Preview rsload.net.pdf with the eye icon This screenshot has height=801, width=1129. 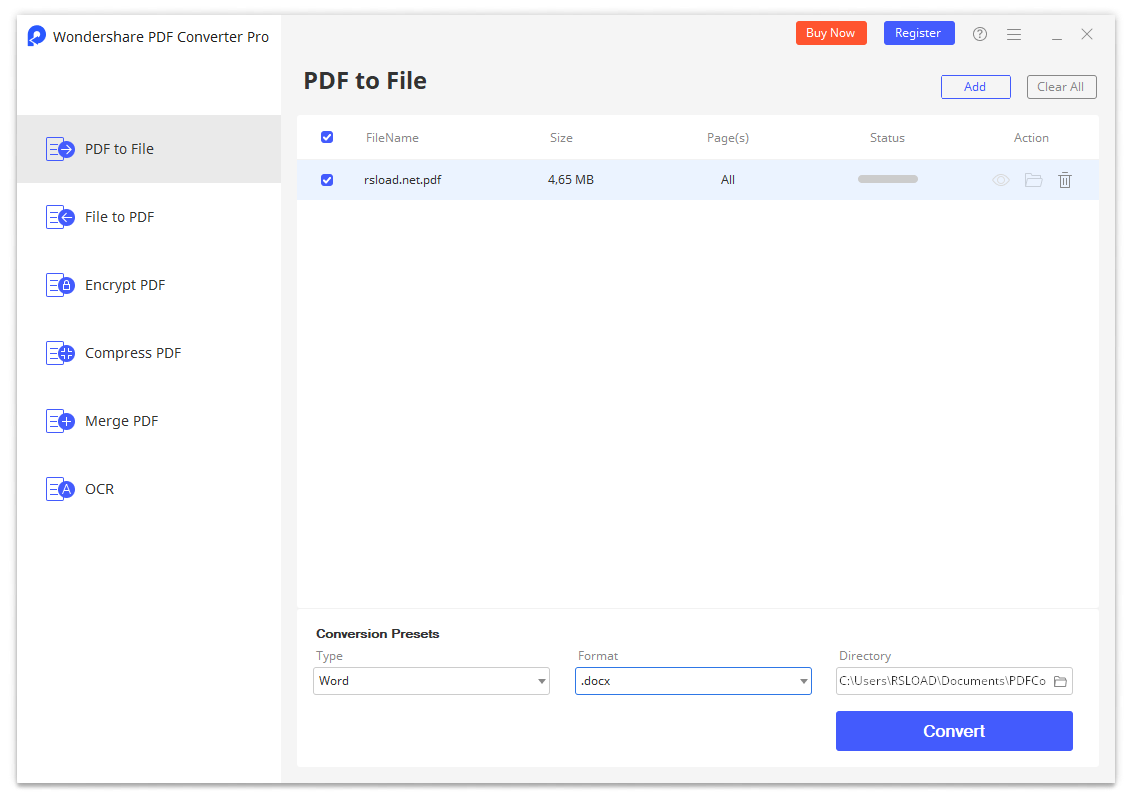pos(1001,180)
